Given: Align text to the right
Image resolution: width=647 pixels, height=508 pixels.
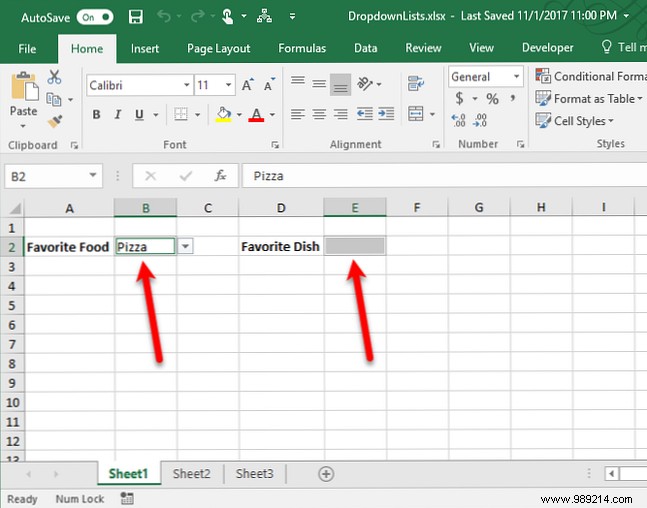Looking at the screenshot, I should coord(340,113).
